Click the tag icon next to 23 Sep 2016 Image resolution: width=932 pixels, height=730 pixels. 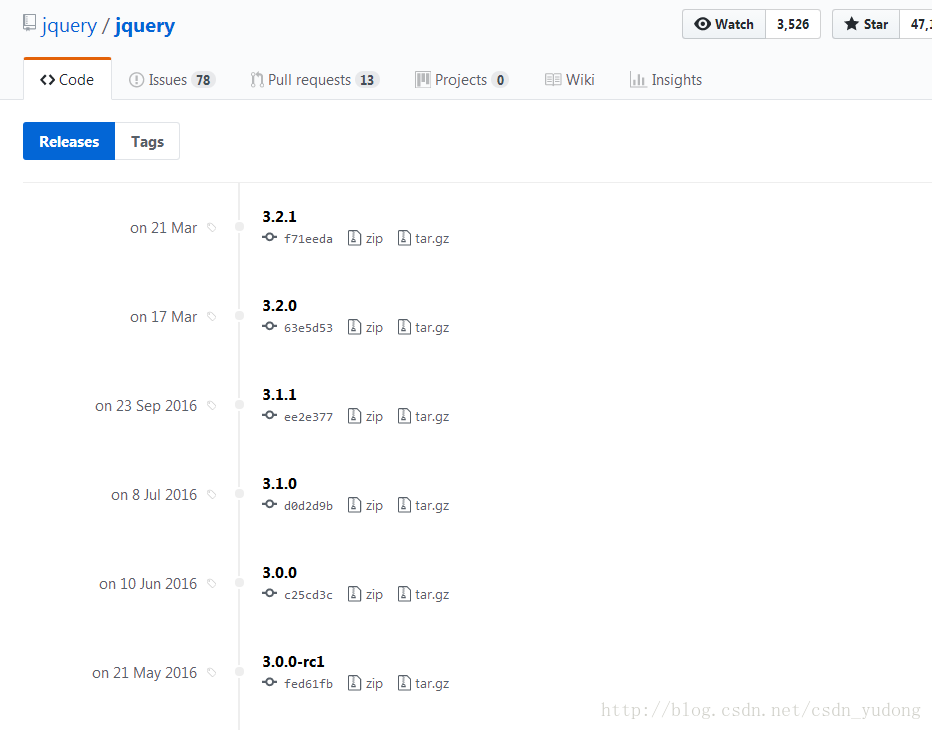coord(212,405)
